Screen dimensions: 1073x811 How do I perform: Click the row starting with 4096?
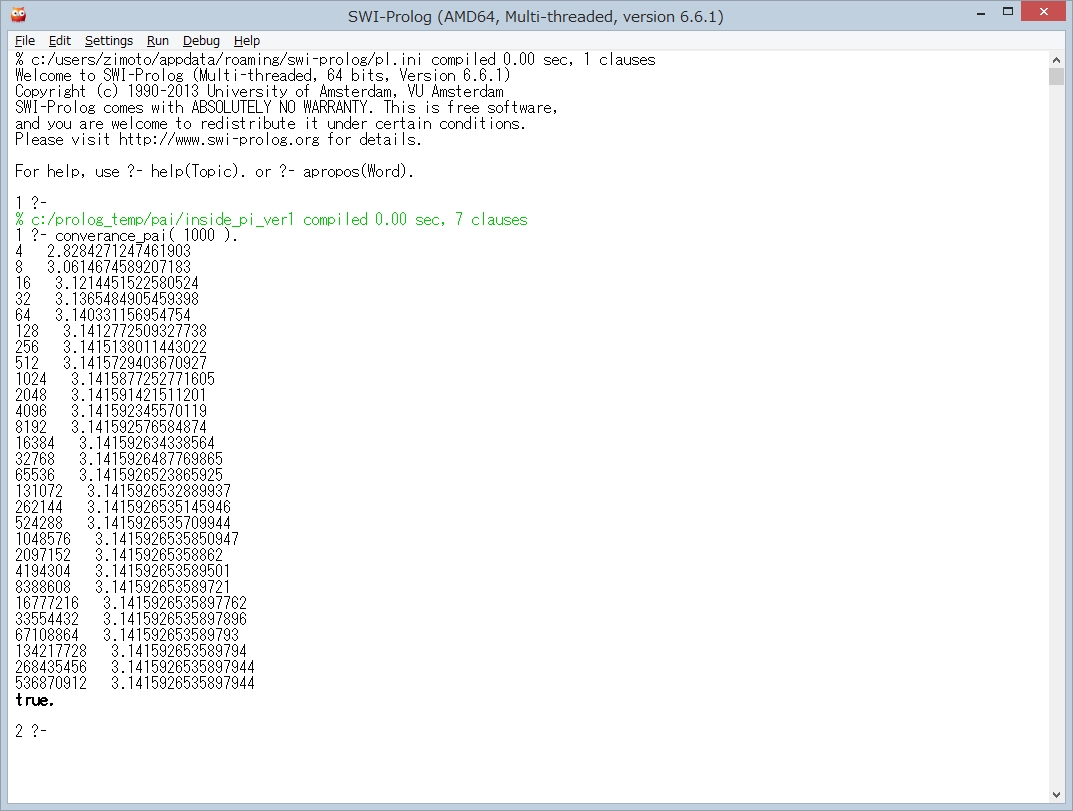point(111,411)
